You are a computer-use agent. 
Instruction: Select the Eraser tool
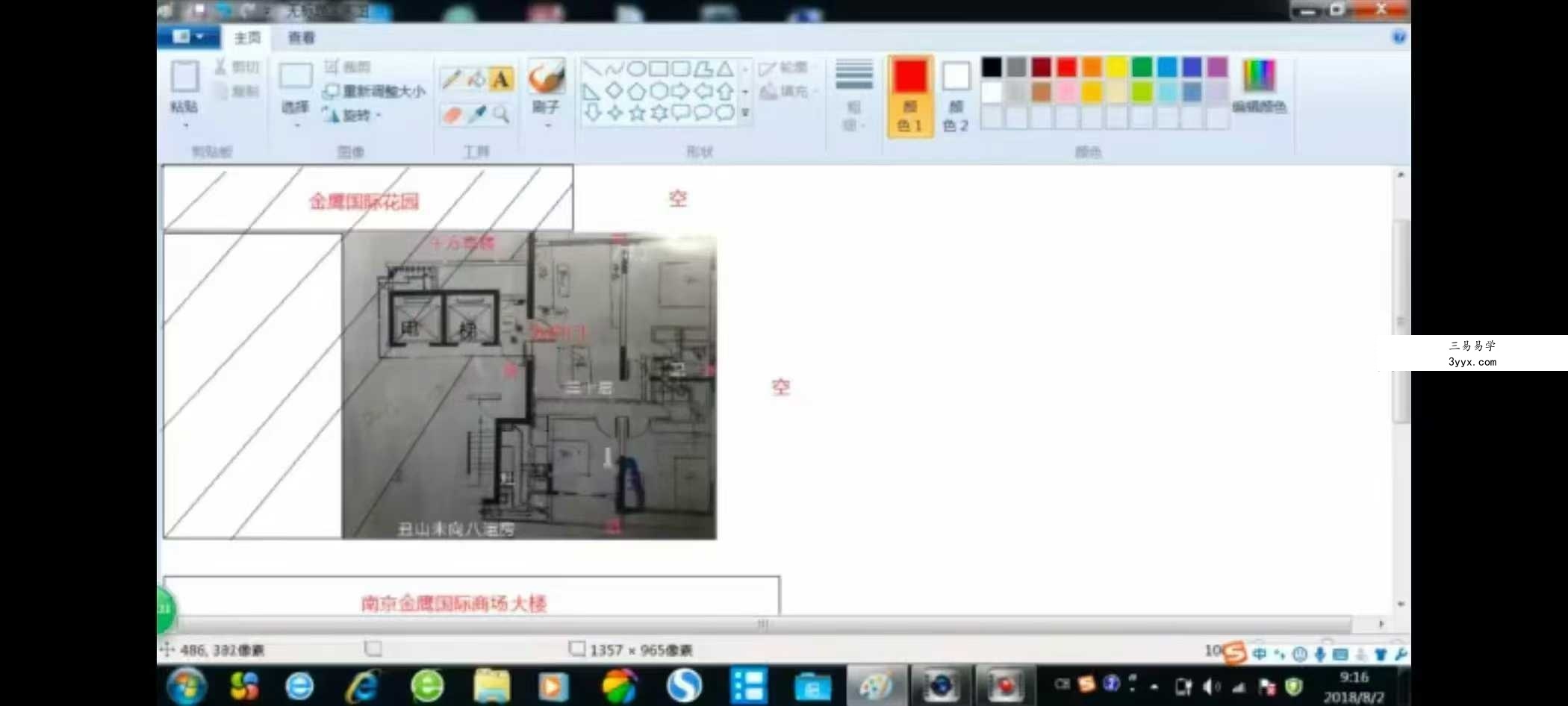tap(452, 114)
